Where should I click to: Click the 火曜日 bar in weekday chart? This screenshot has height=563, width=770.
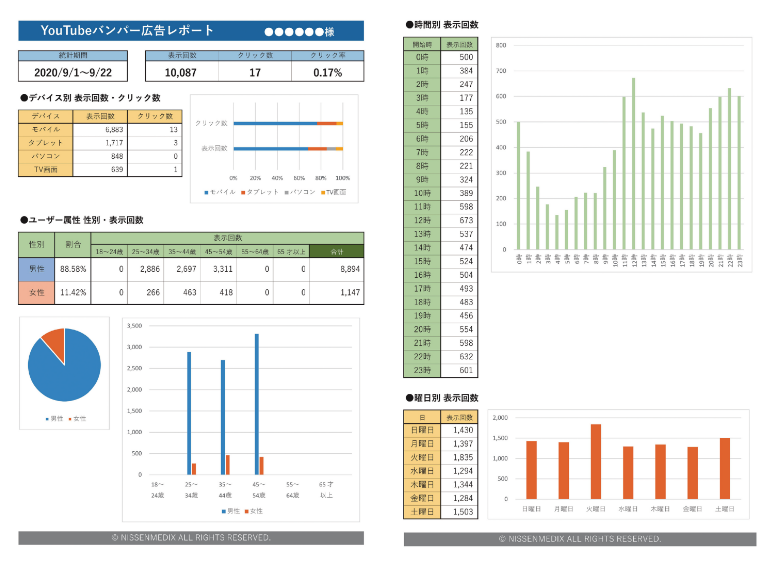click(x=596, y=462)
